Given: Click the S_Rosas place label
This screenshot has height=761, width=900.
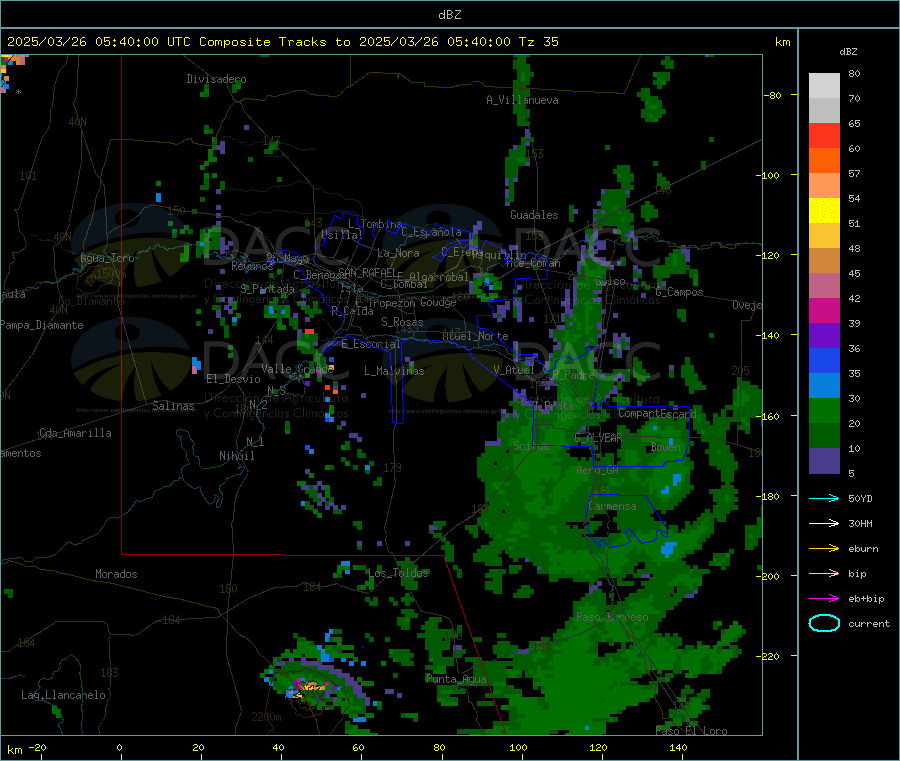Looking at the screenshot, I should (x=402, y=322).
